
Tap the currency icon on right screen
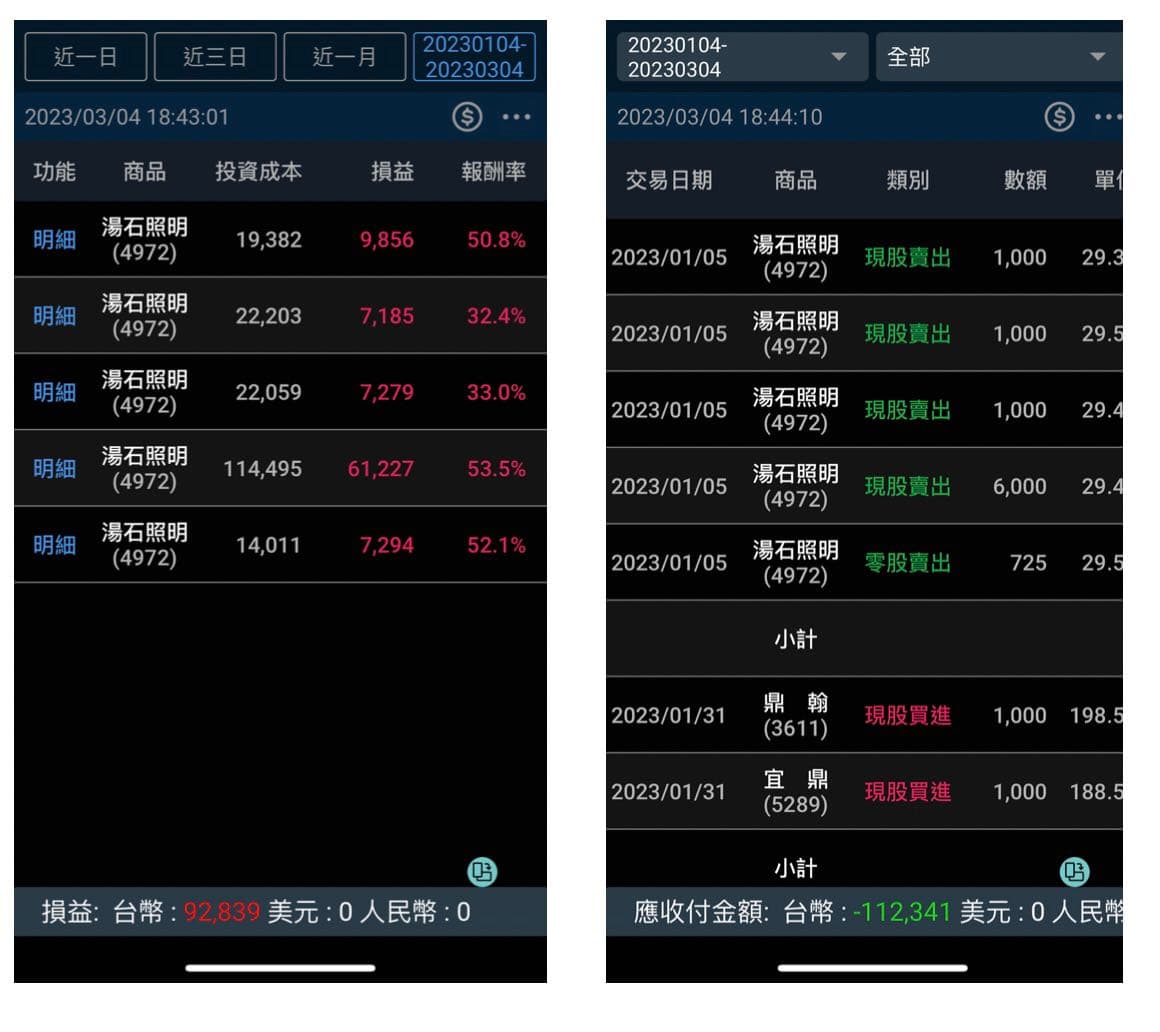tap(1059, 117)
